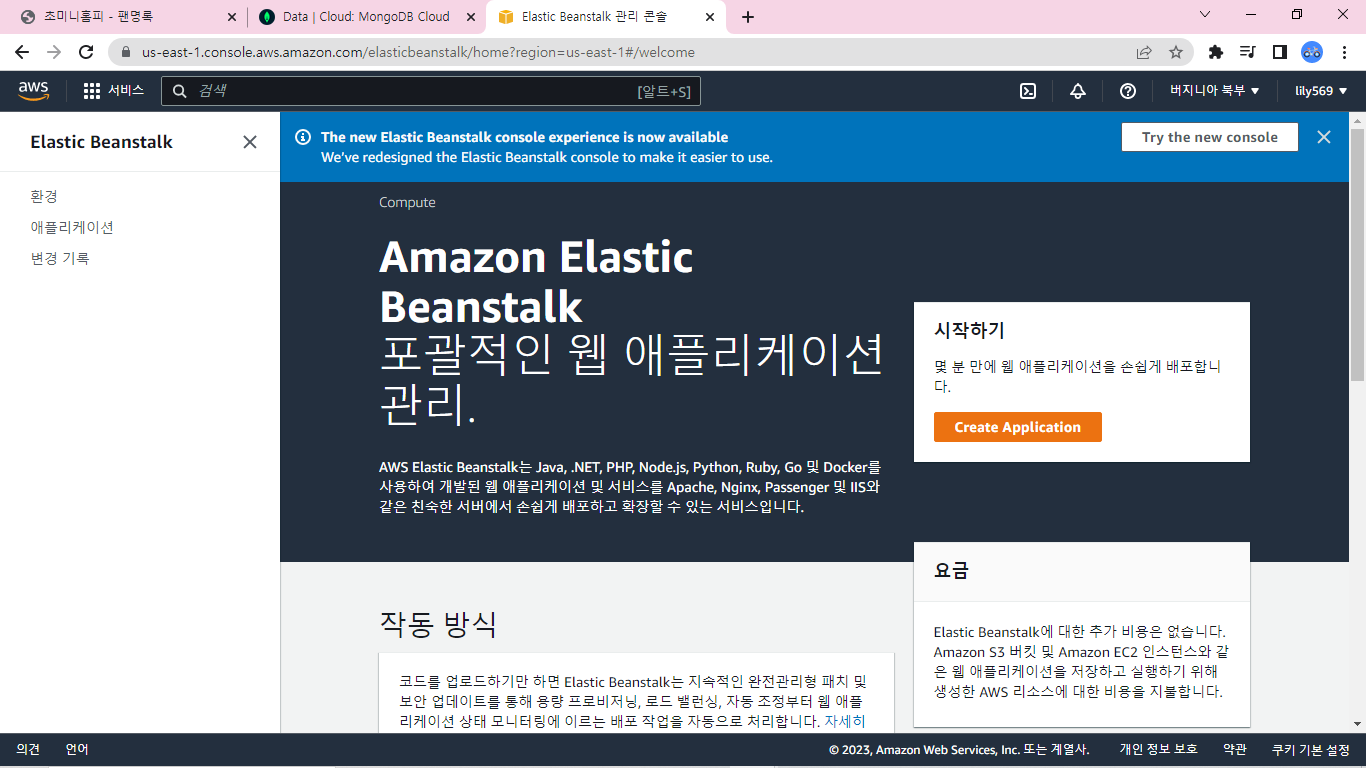Image resolution: width=1366 pixels, height=768 pixels.
Task: Close the Elastic Beanstalk browser tab
Action: coord(711,17)
